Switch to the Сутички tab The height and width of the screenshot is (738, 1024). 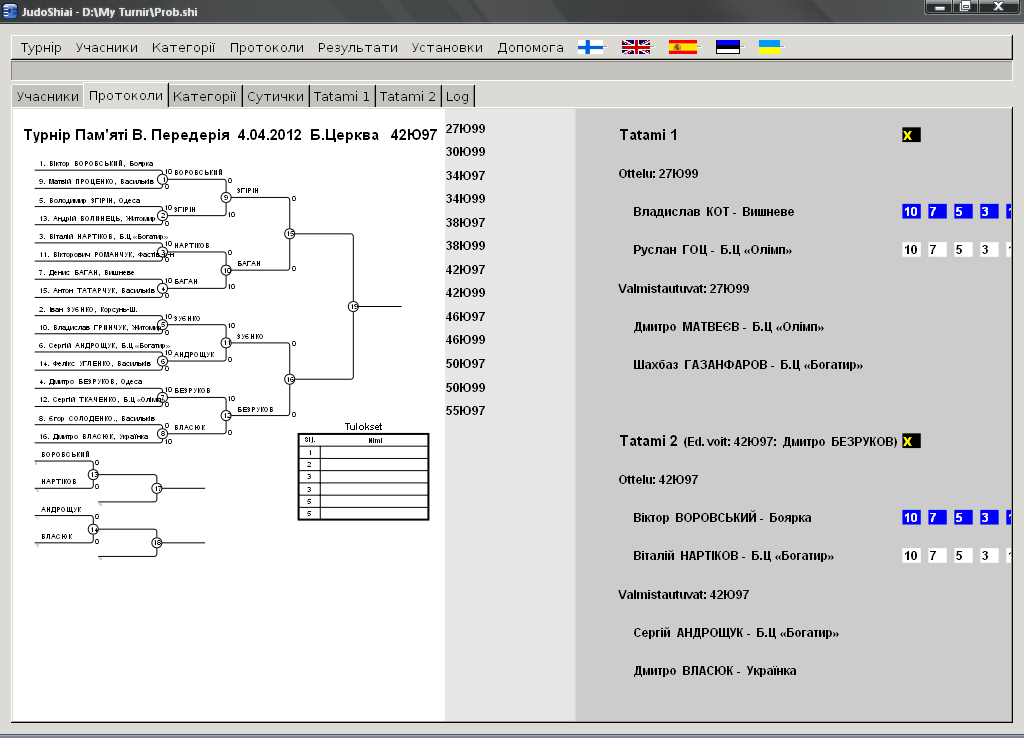click(x=275, y=96)
